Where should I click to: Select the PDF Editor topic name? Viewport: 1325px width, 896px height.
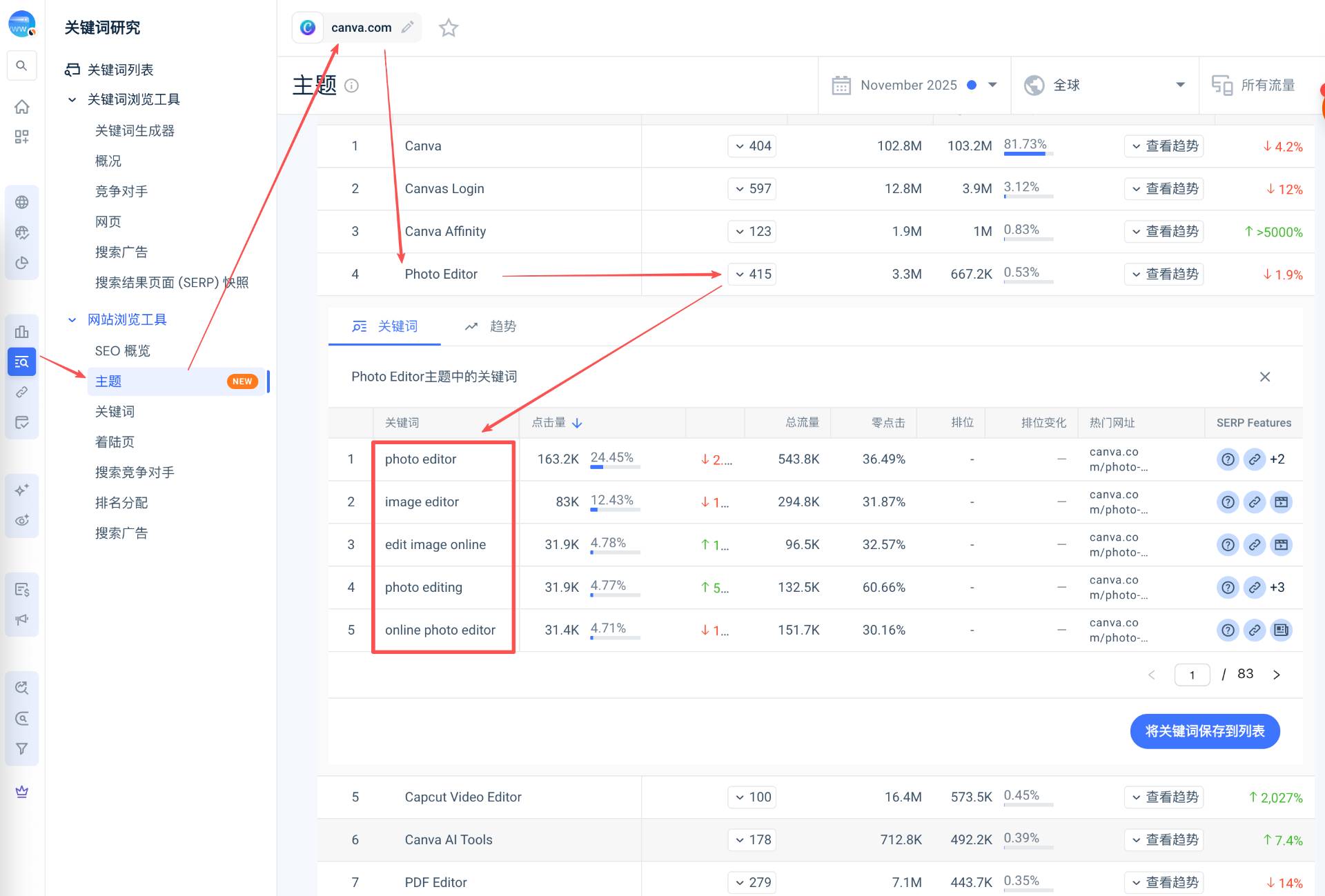(435, 882)
